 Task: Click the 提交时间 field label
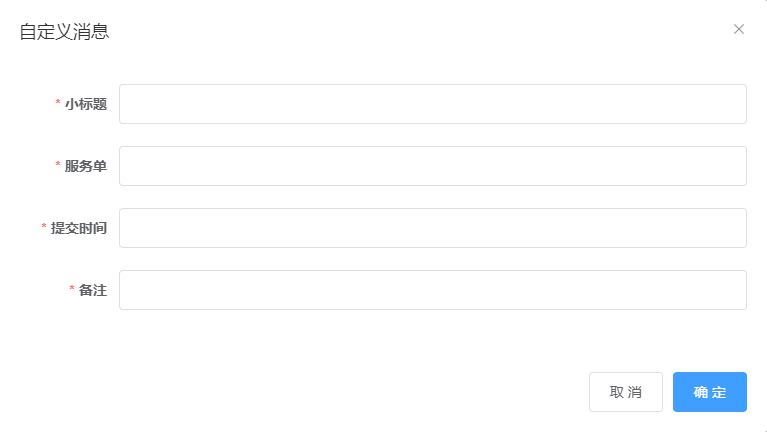(x=79, y=228)
